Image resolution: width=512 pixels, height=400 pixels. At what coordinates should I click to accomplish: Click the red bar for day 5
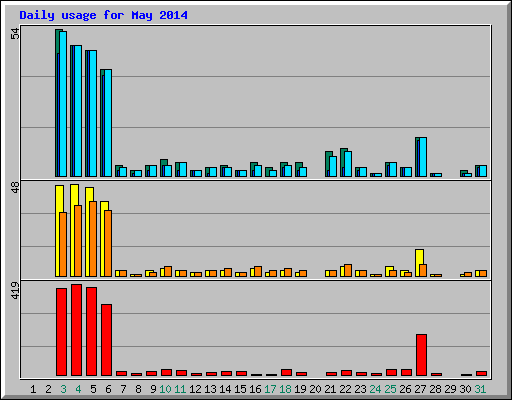(x=91, y=331)
